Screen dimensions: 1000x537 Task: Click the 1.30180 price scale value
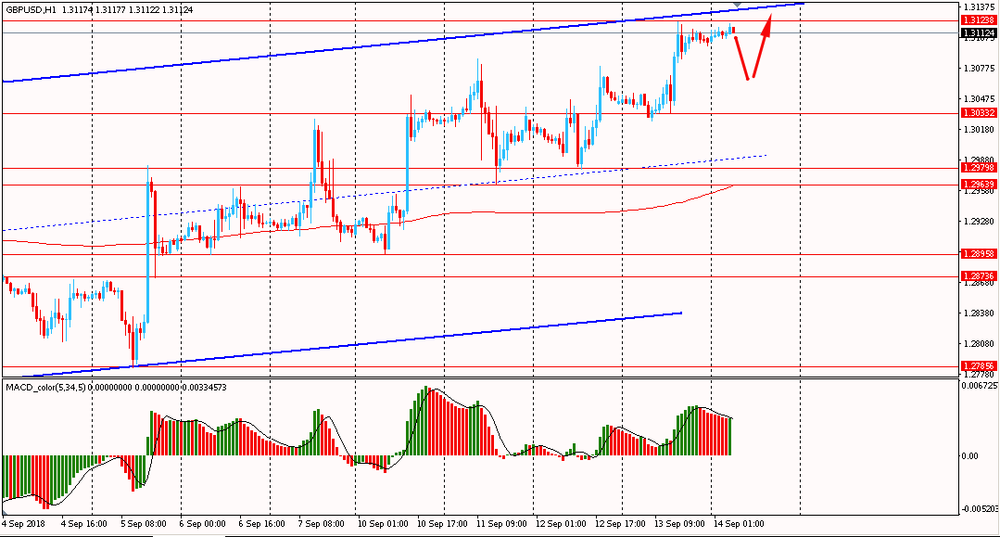tap(979, 129)
